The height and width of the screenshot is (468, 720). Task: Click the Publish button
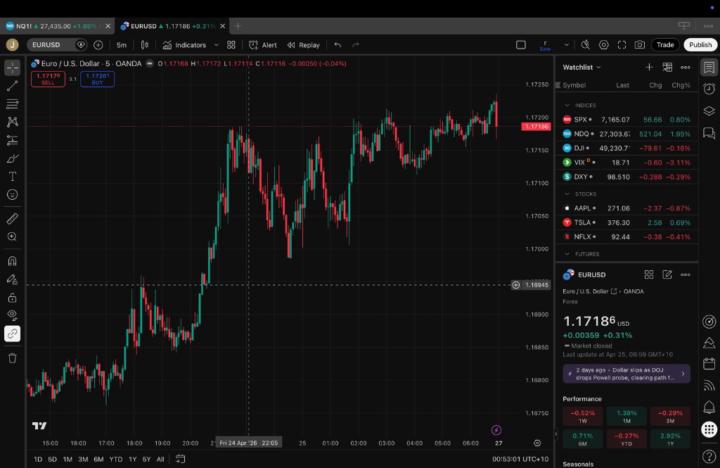[x=700, y=45]
